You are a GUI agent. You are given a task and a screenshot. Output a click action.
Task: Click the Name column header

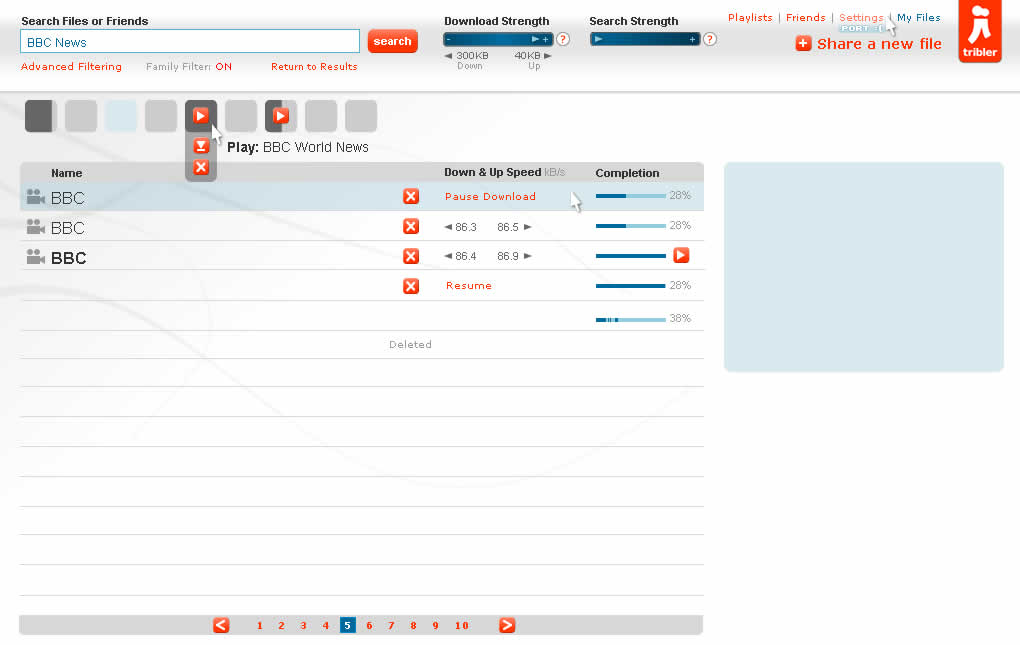pyautogui.click(x=66, y=173)
